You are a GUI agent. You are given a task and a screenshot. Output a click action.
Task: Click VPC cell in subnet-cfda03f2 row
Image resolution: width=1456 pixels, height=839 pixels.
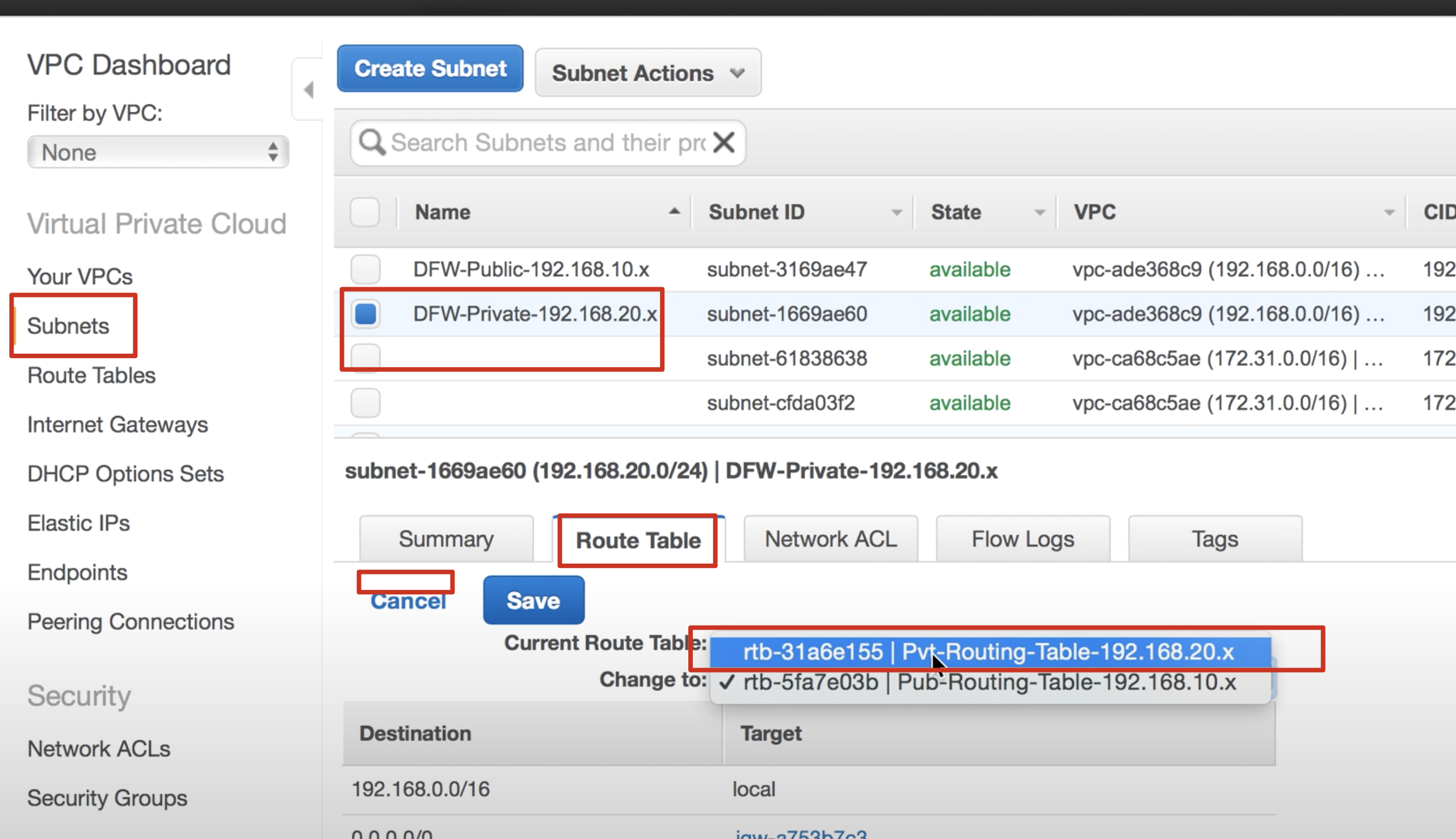tap(1227, 402)
